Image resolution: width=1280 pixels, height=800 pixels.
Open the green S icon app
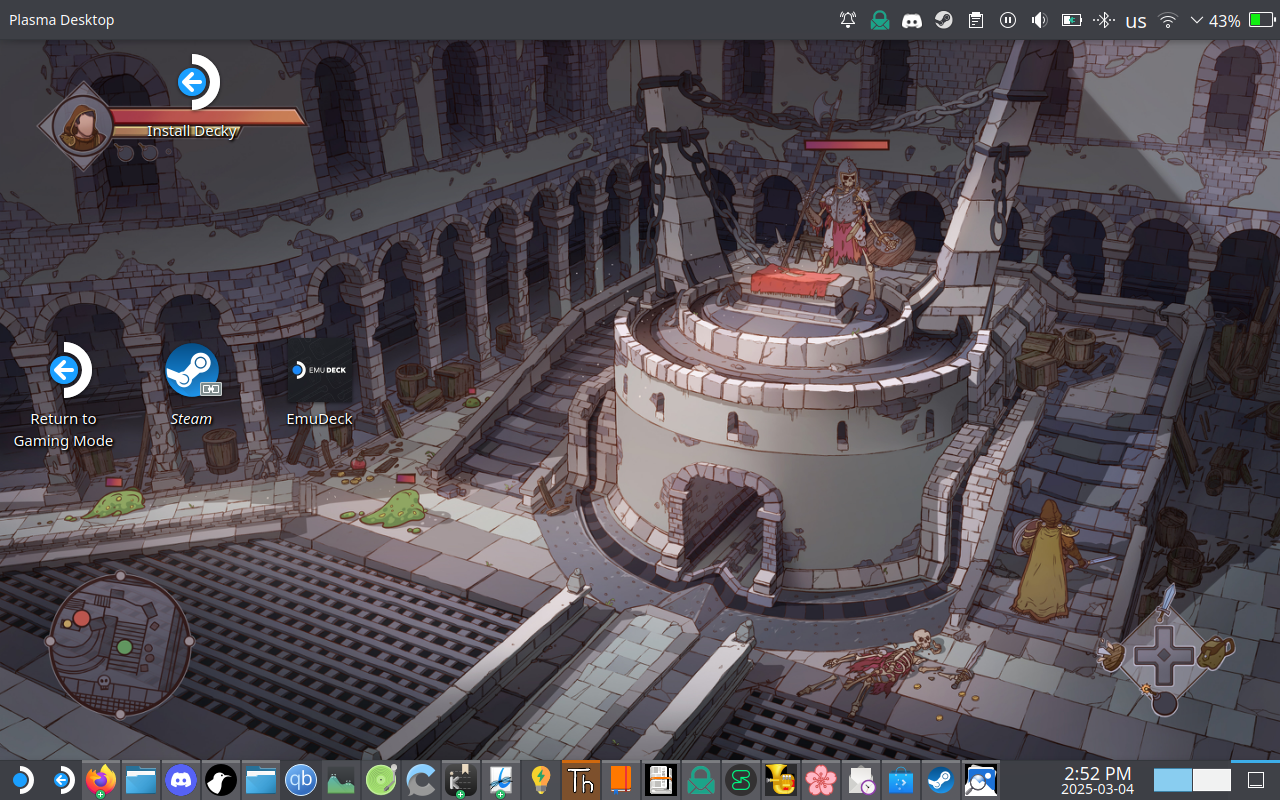click(x=741, y=780)
